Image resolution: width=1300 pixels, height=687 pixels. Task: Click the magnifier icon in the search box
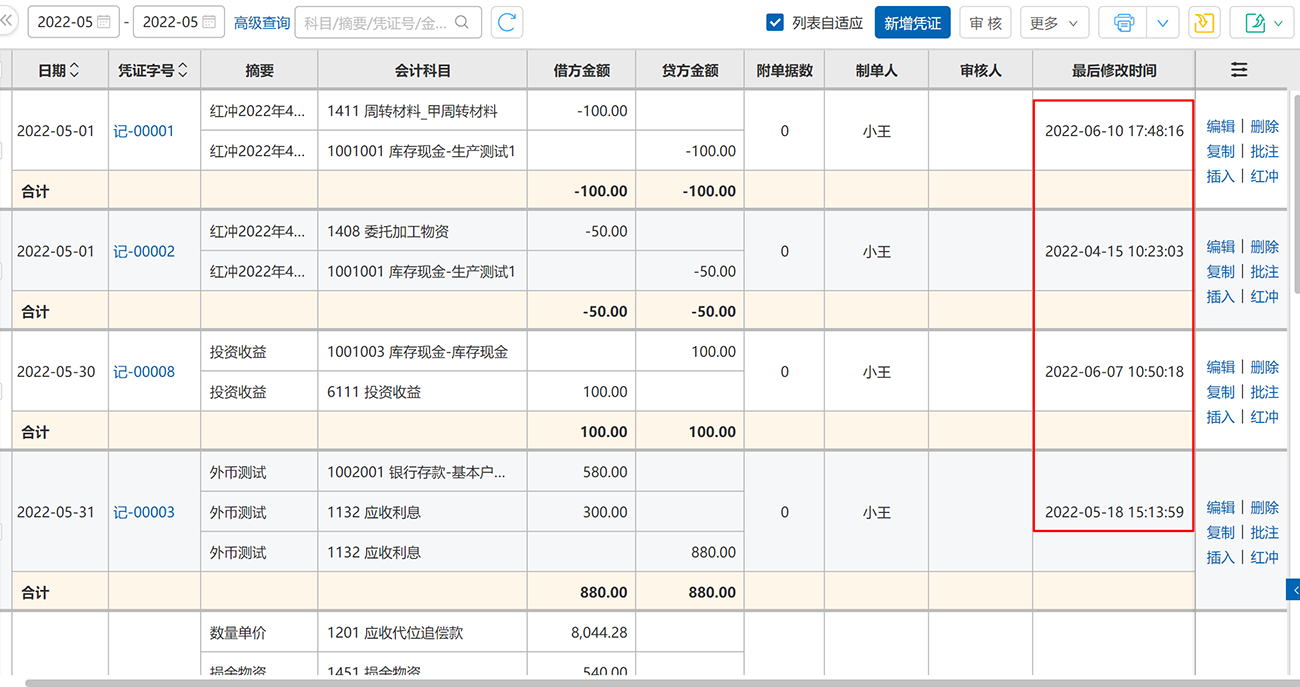462,22
